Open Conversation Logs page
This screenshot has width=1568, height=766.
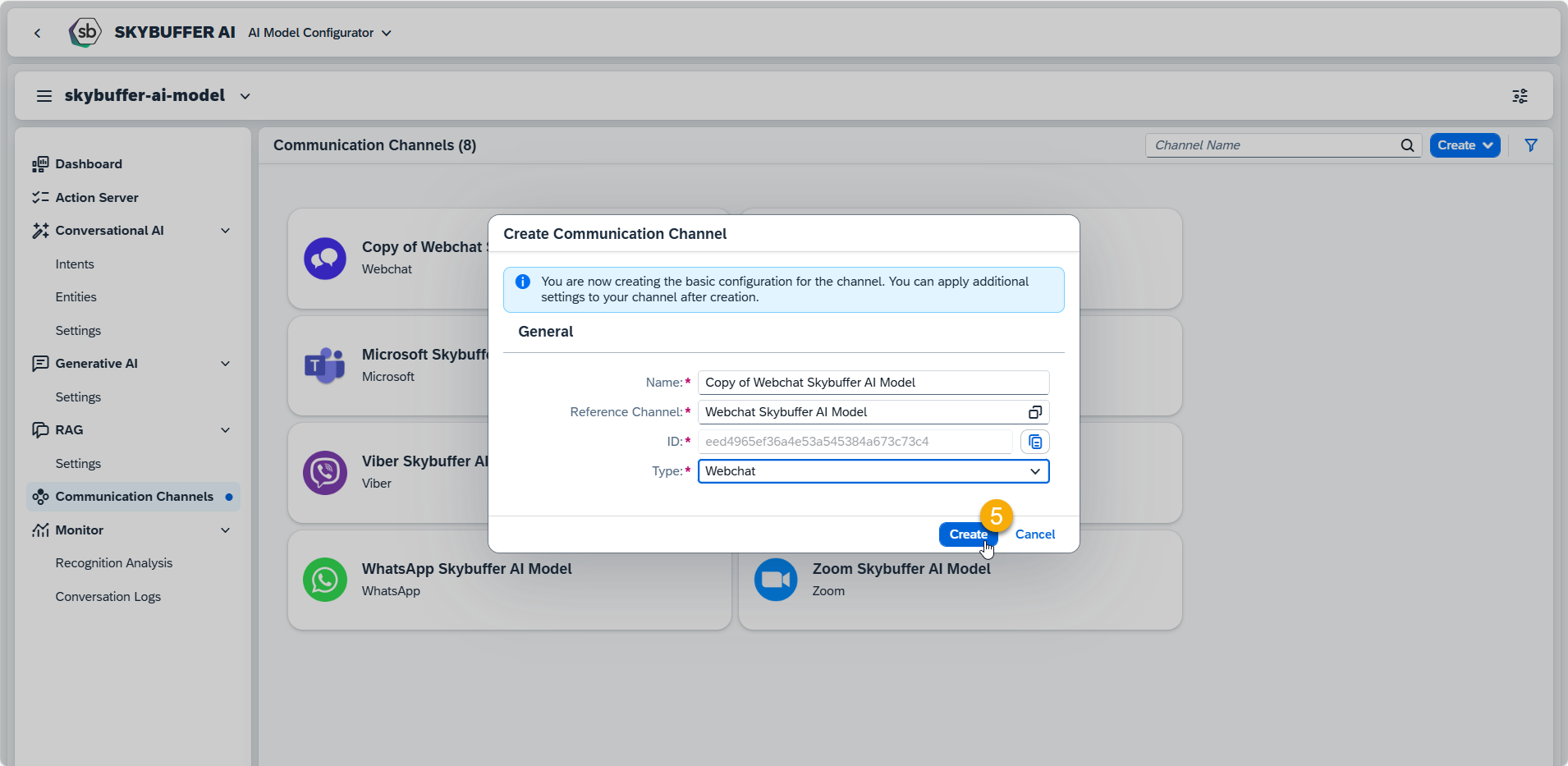pos(108,597)
